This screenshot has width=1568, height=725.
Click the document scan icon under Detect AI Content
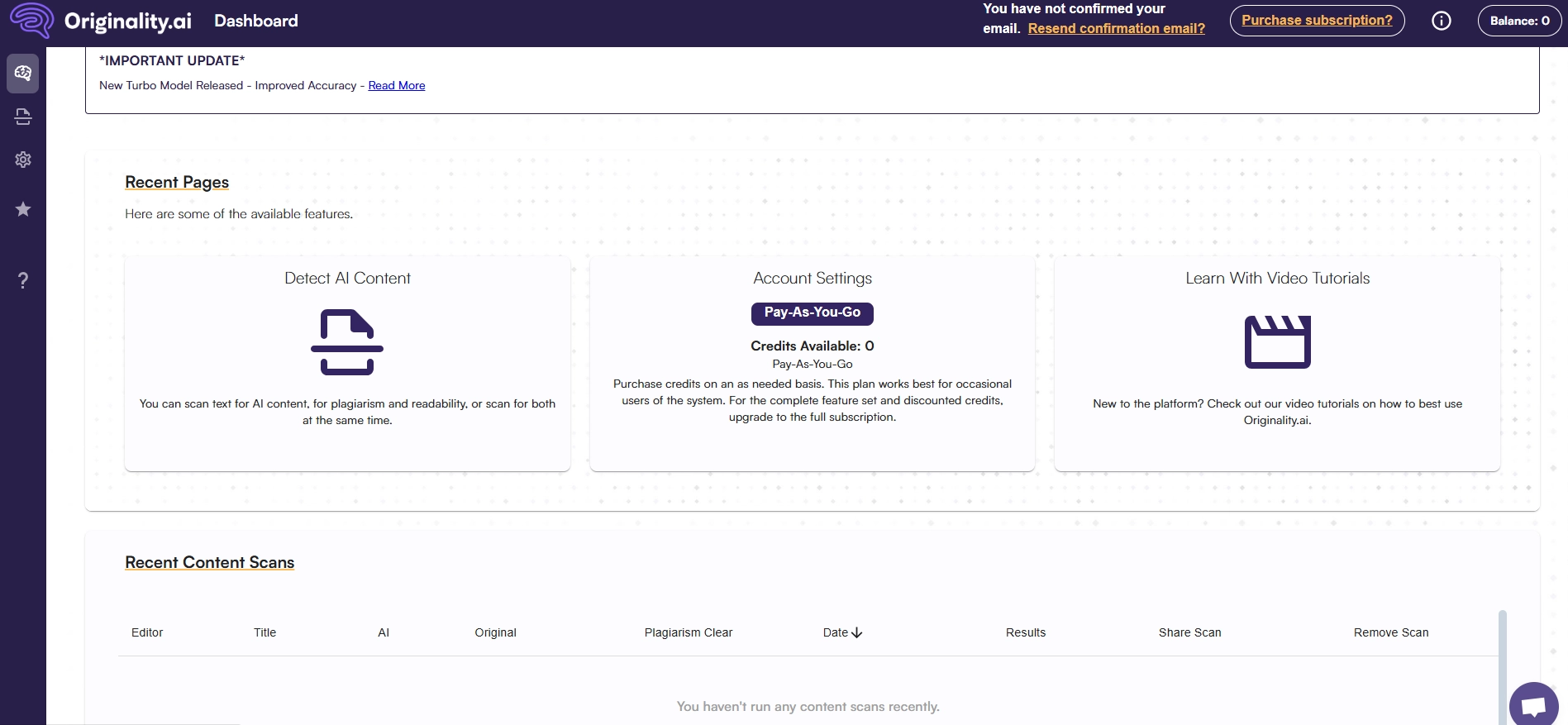pos(347,342)
